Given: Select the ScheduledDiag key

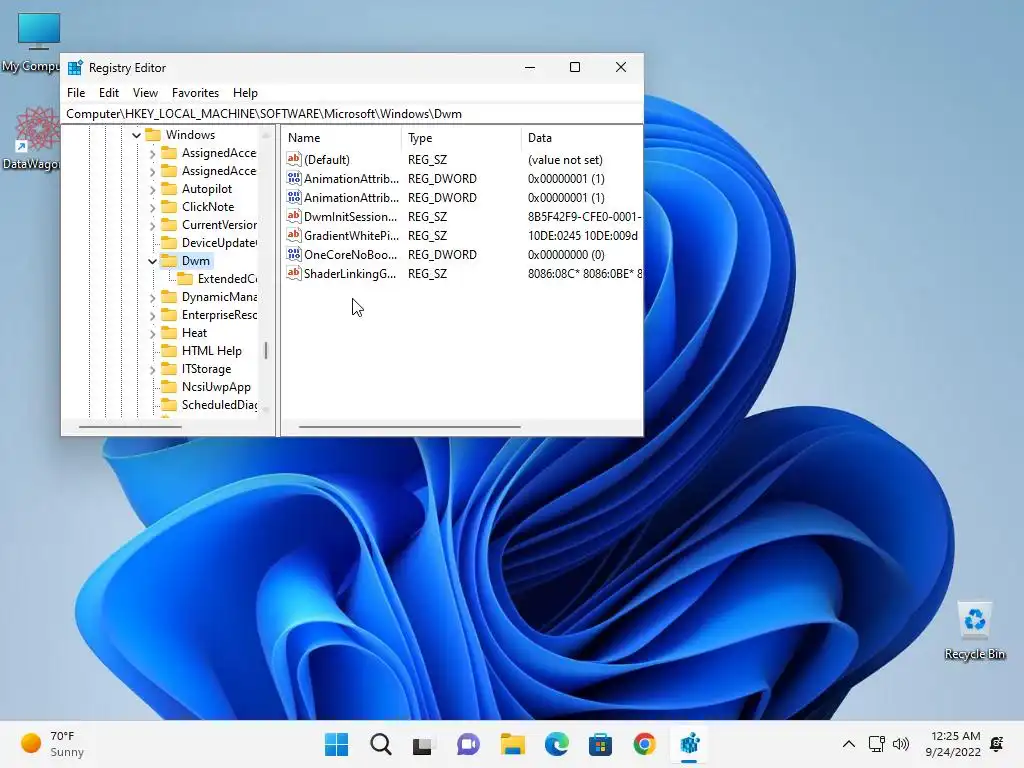Looking at the screenshot, I should coord(219,405).
